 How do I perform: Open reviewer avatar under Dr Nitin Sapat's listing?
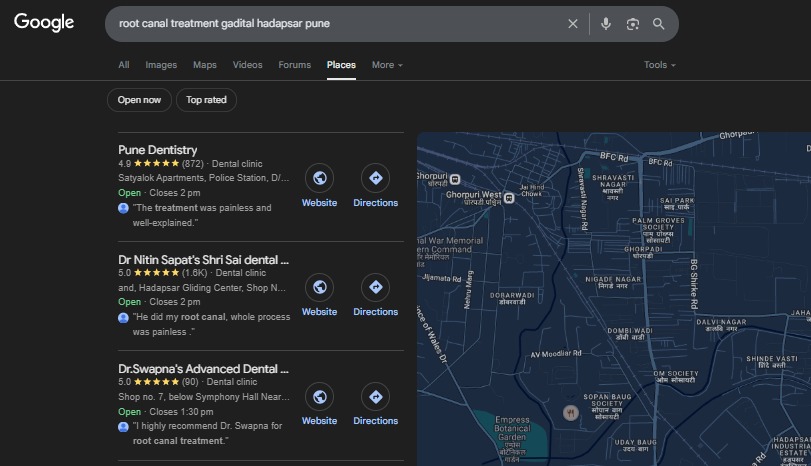click(123, 318)
